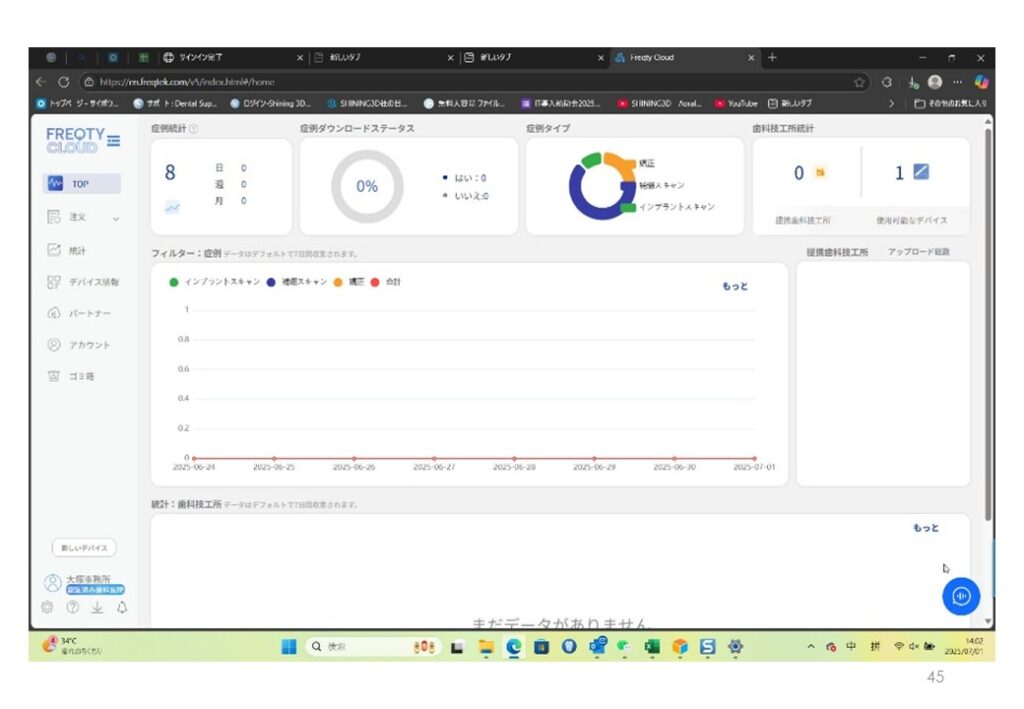Viewport: 1024px width, 709px height.
Task: Collapse sidebar using the hamburger icon by logo
Action: [x=113, y=141]
